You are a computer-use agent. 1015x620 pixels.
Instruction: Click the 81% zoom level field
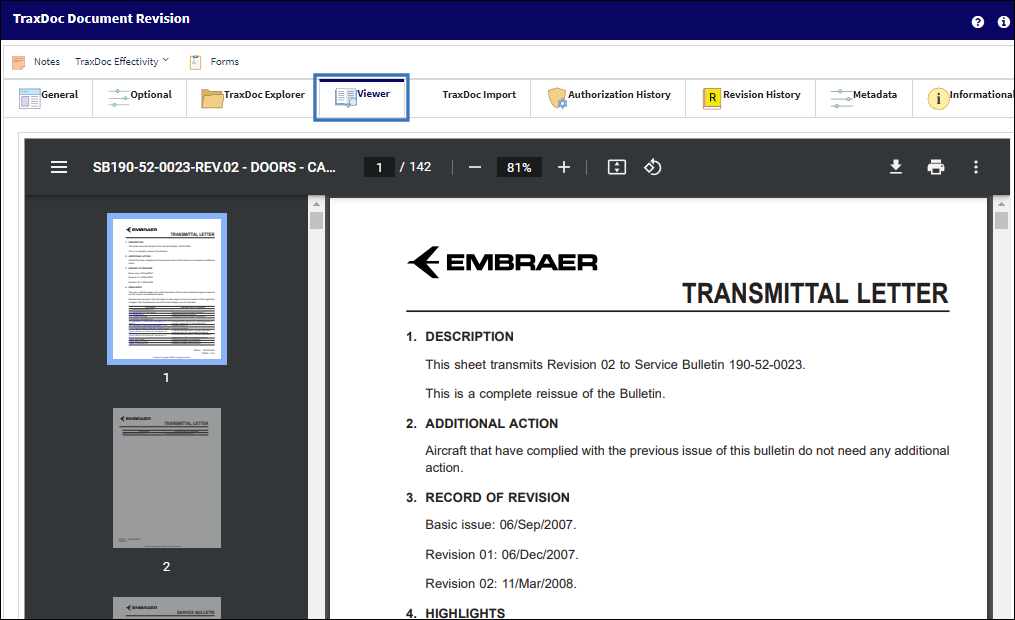[519, 168]
